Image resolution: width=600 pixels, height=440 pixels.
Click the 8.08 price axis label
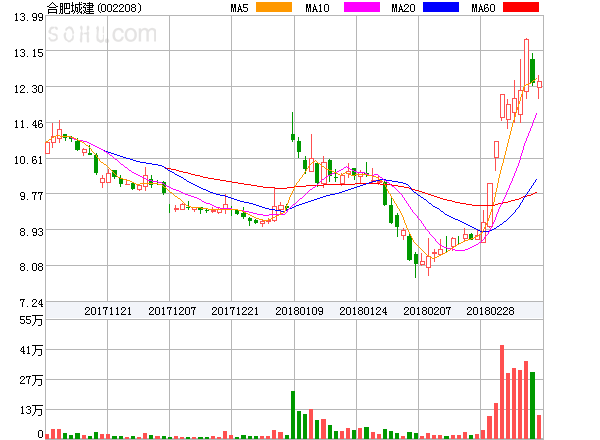click(31, 267)
